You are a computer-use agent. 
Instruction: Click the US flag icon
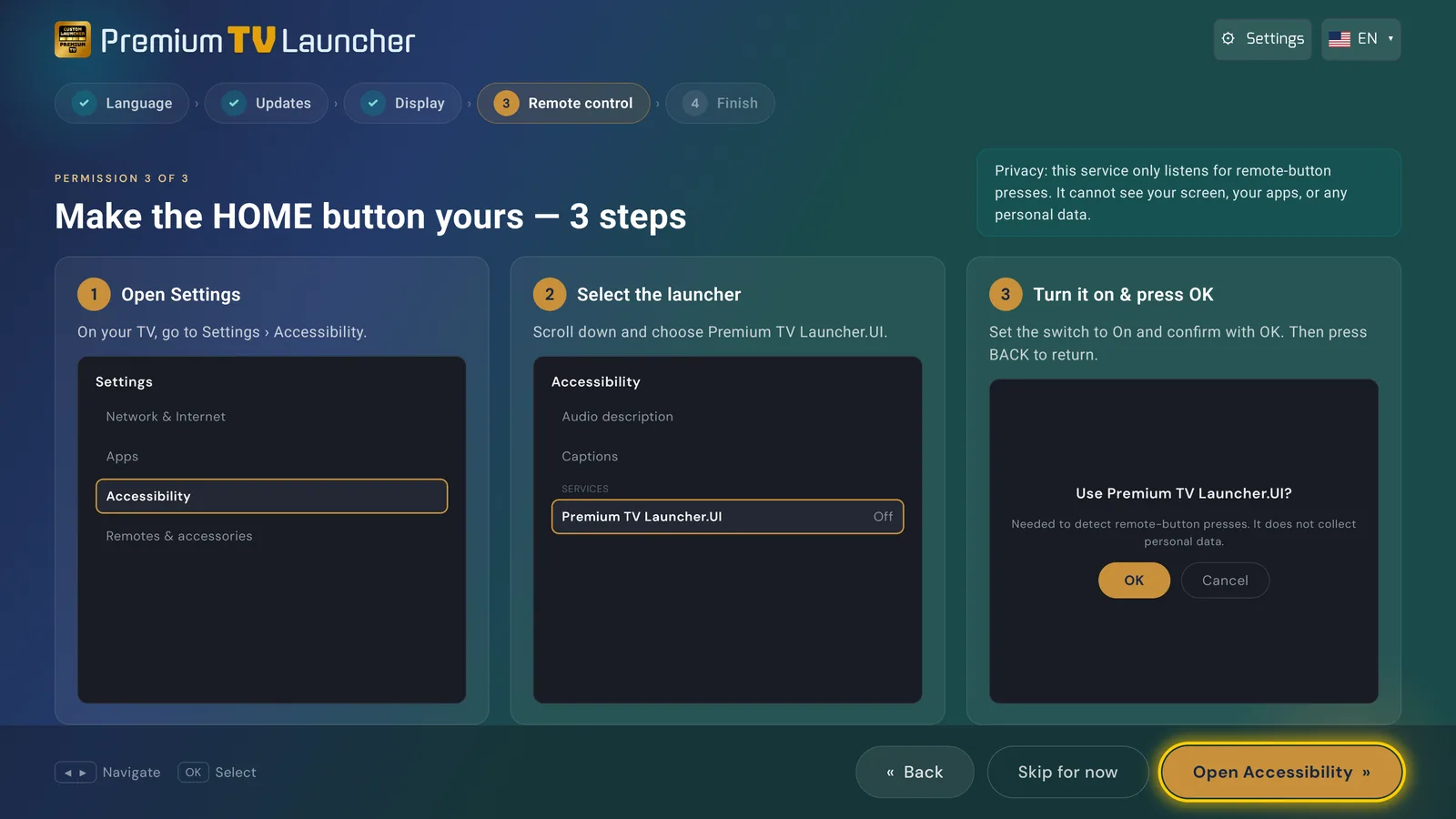1340,39
